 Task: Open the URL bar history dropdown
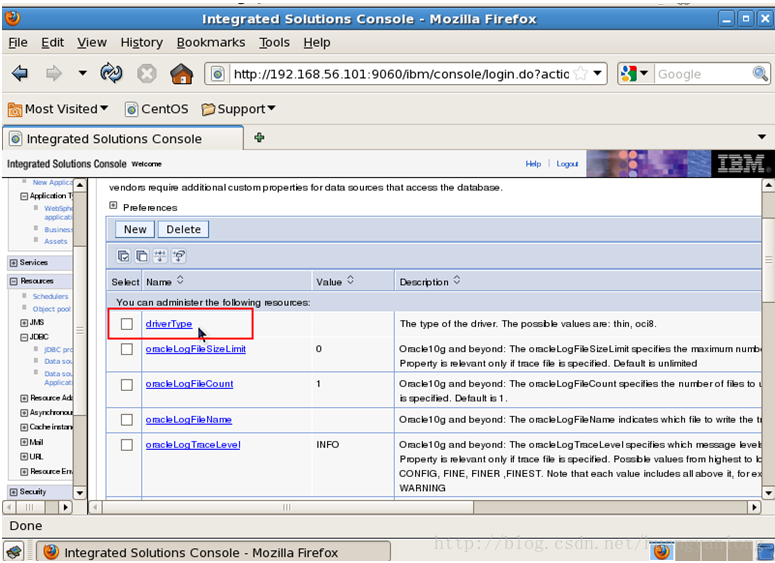pyautogui.click(x=598, y=74)
